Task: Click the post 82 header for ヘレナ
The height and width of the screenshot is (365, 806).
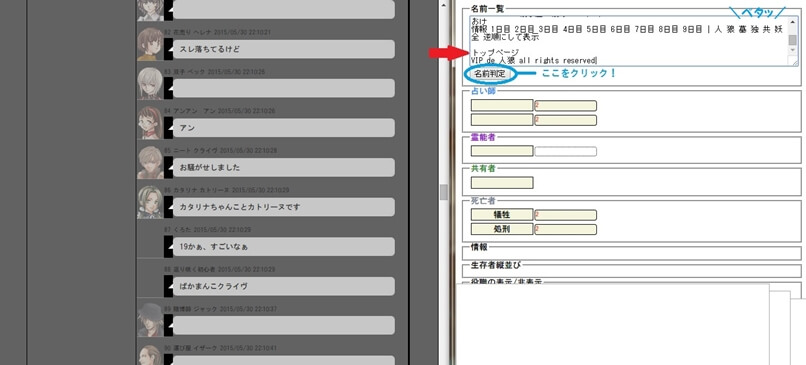Action: pos(217,32)
